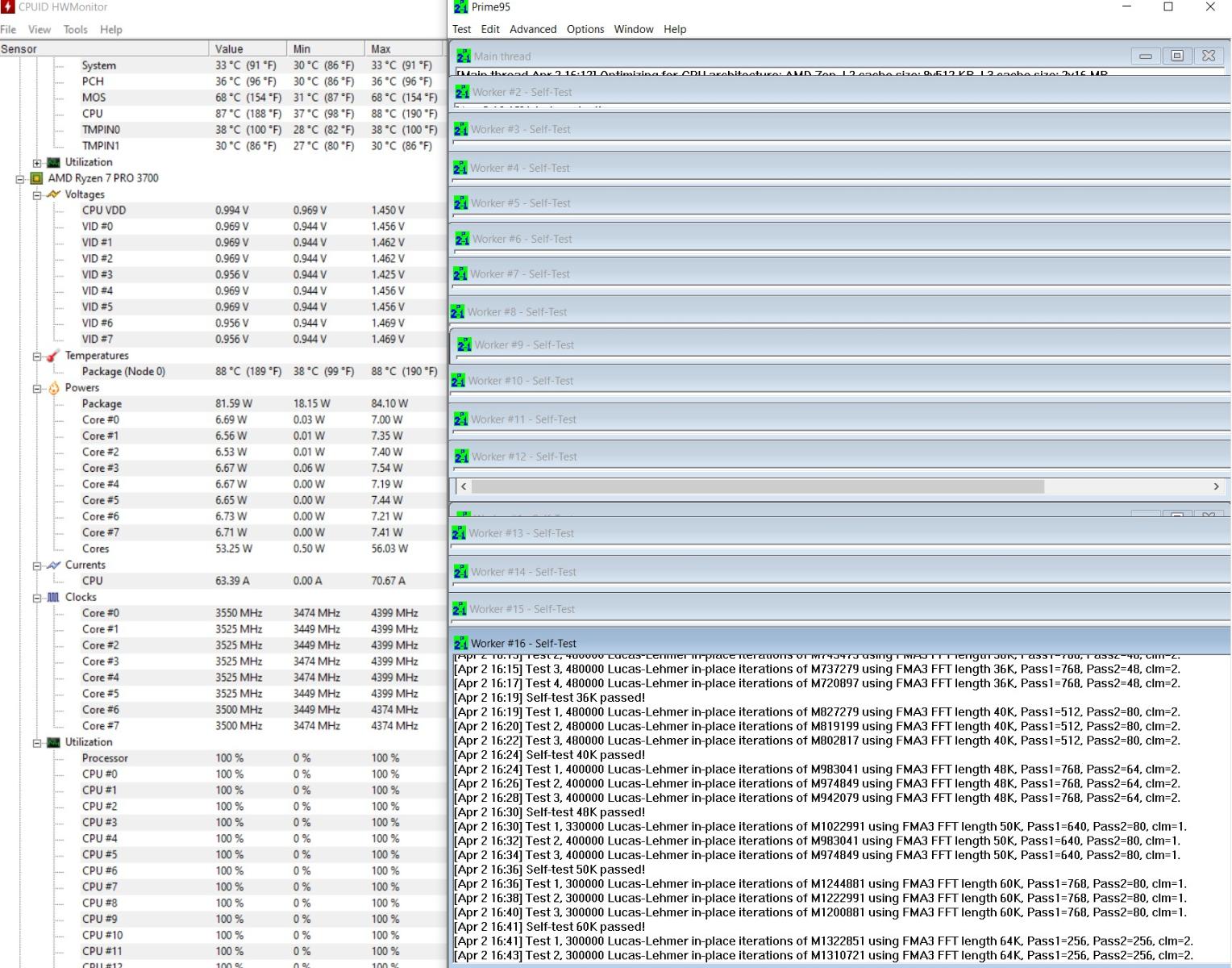Click the horizontal scrollbar thumb in Prime95
1232x968 pixels.
pyautogui.click(x=758, y=486)
